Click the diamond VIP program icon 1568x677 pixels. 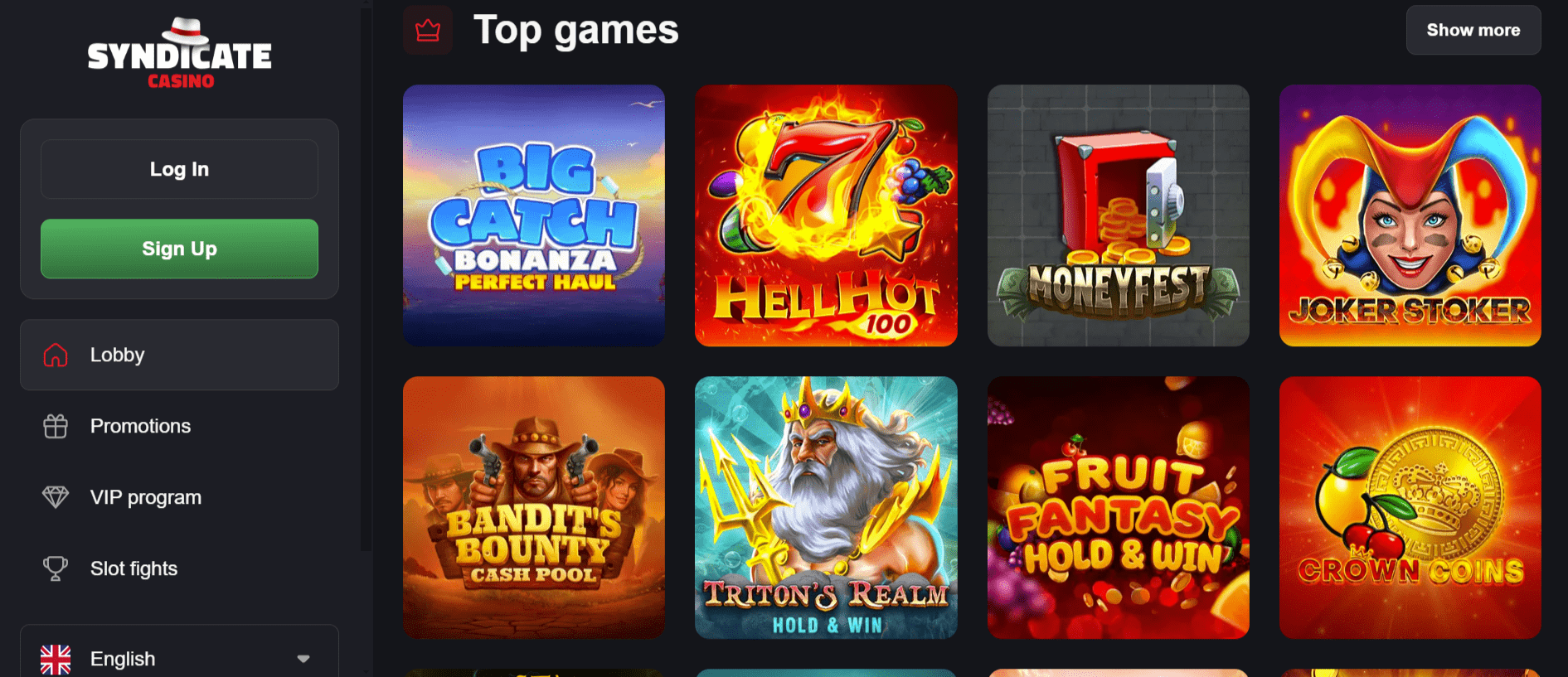click(56, 497)
